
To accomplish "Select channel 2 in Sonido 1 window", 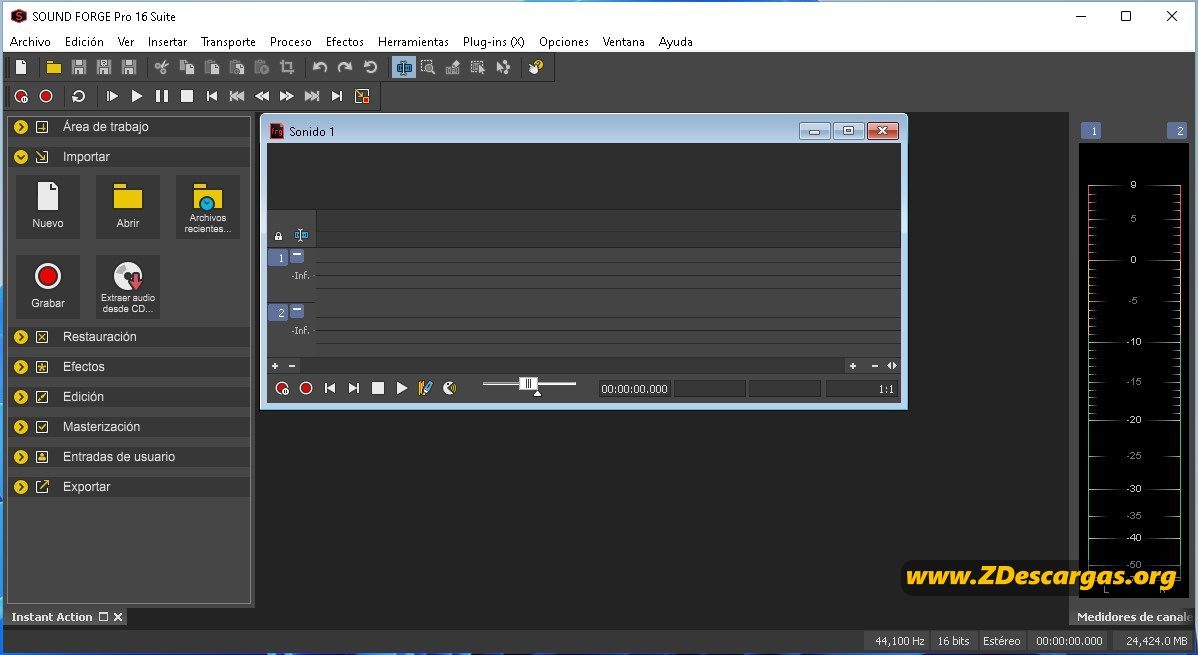I will [280, 313].
